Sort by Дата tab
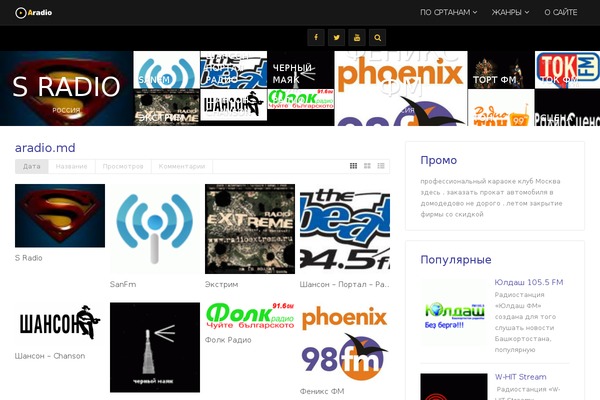This screenshot has width=600, height=400. [x=32, y=167]
